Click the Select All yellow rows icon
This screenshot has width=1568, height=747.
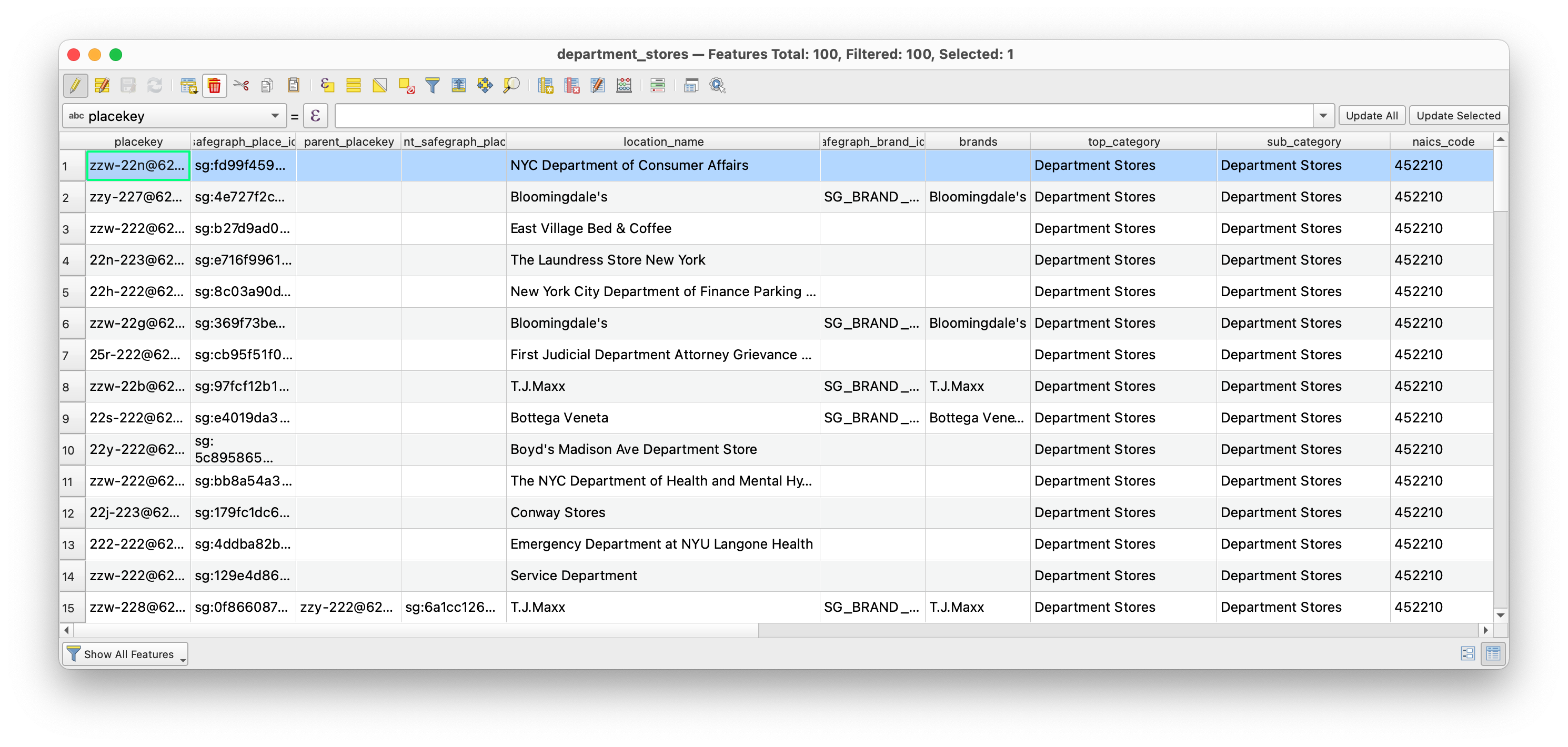(x=354, y=85)
